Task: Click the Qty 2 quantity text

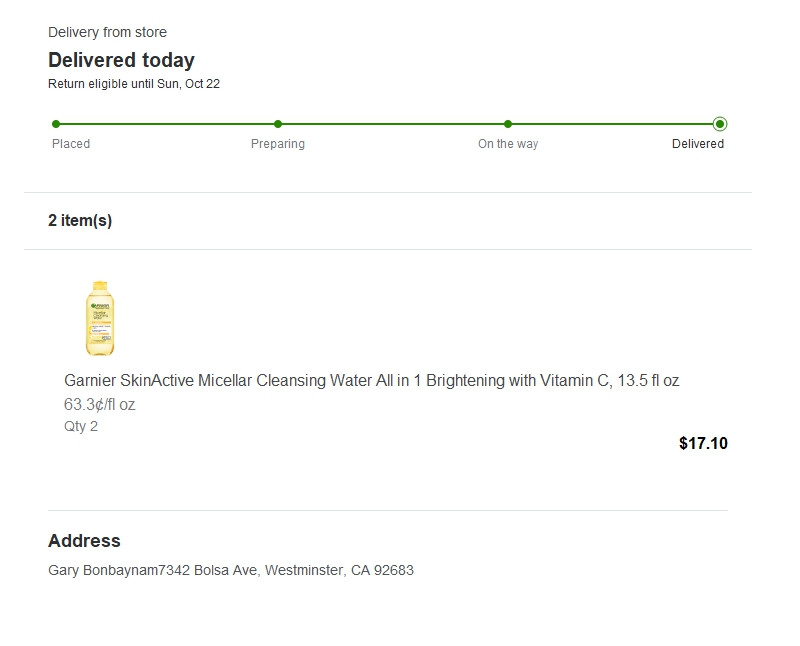Action: [81, 427]
